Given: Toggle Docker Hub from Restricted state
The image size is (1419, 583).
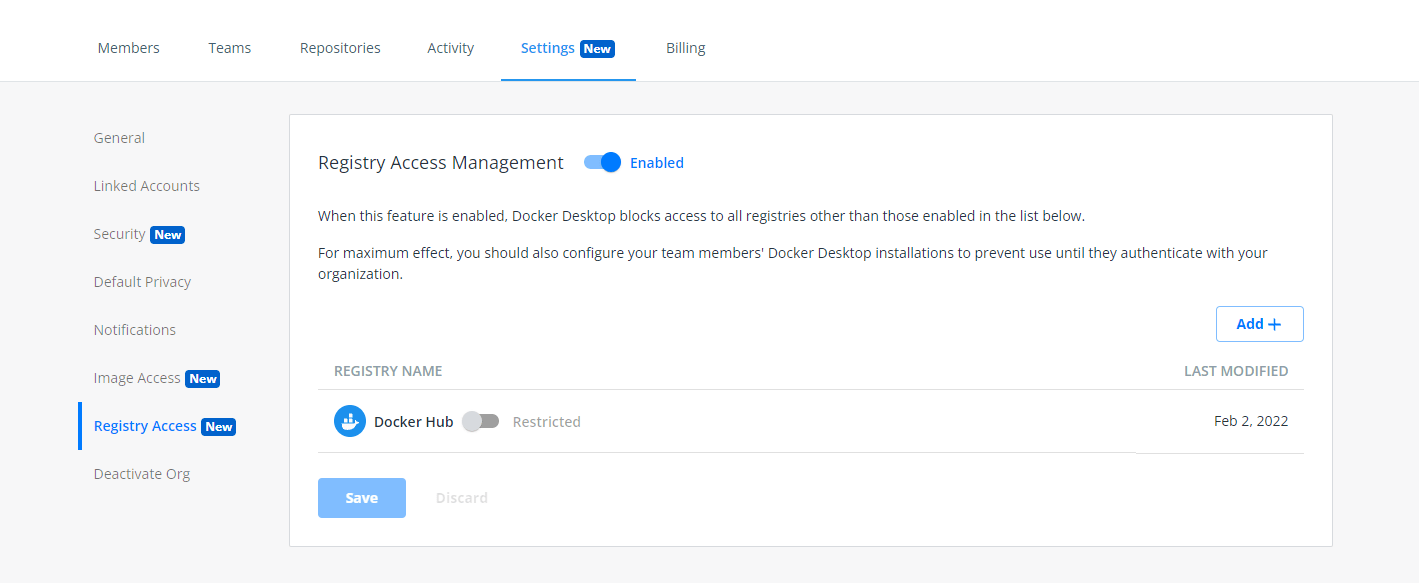Looking at the screenshot, I should 480,421.
